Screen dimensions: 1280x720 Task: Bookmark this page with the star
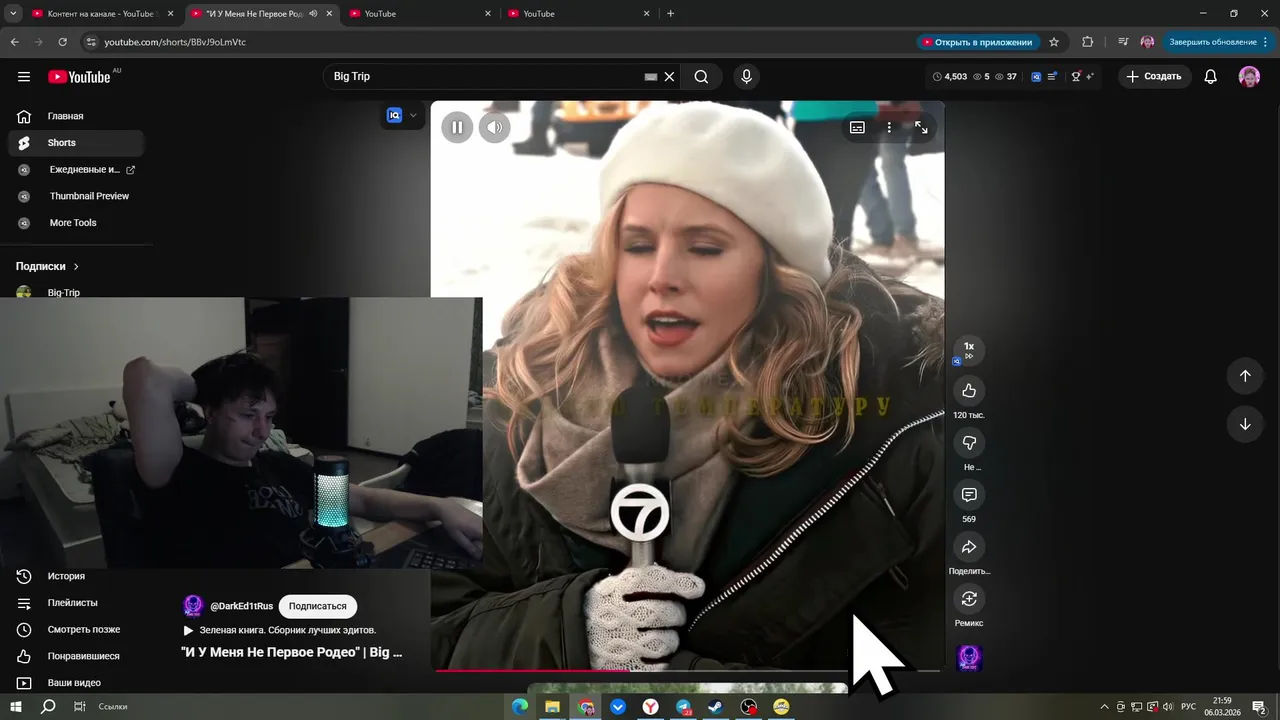[1054, 42]
